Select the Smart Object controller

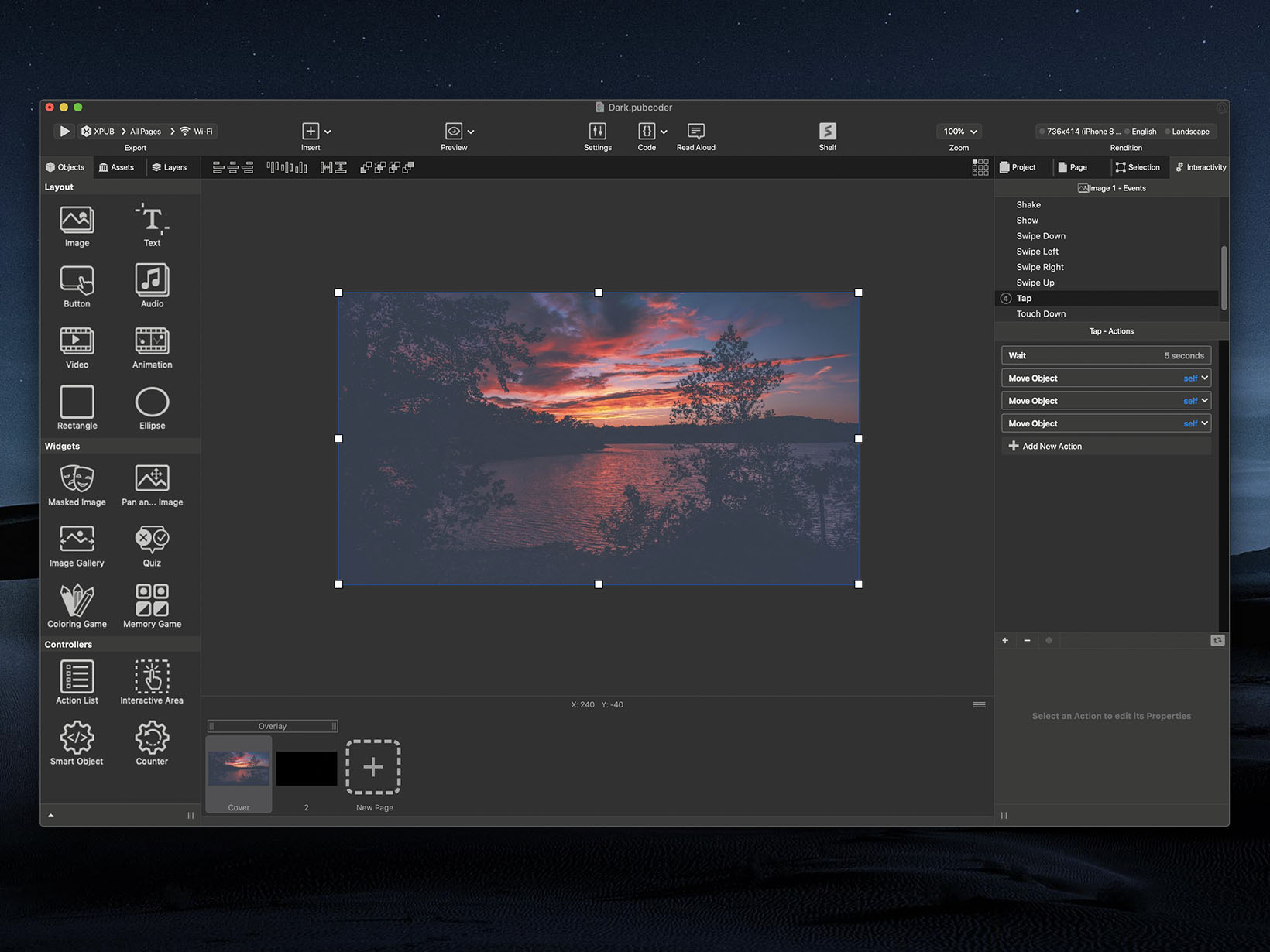[x=77, y=739]
